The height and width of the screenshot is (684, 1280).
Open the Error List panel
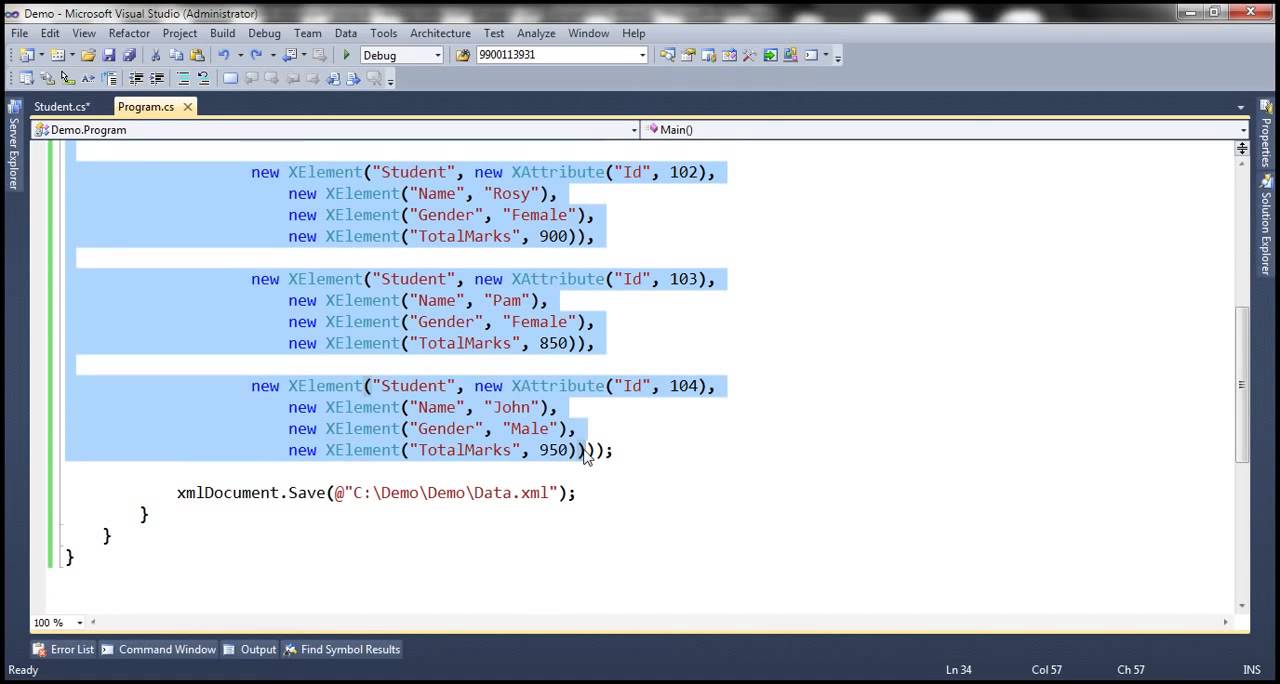tap(63, 649)
